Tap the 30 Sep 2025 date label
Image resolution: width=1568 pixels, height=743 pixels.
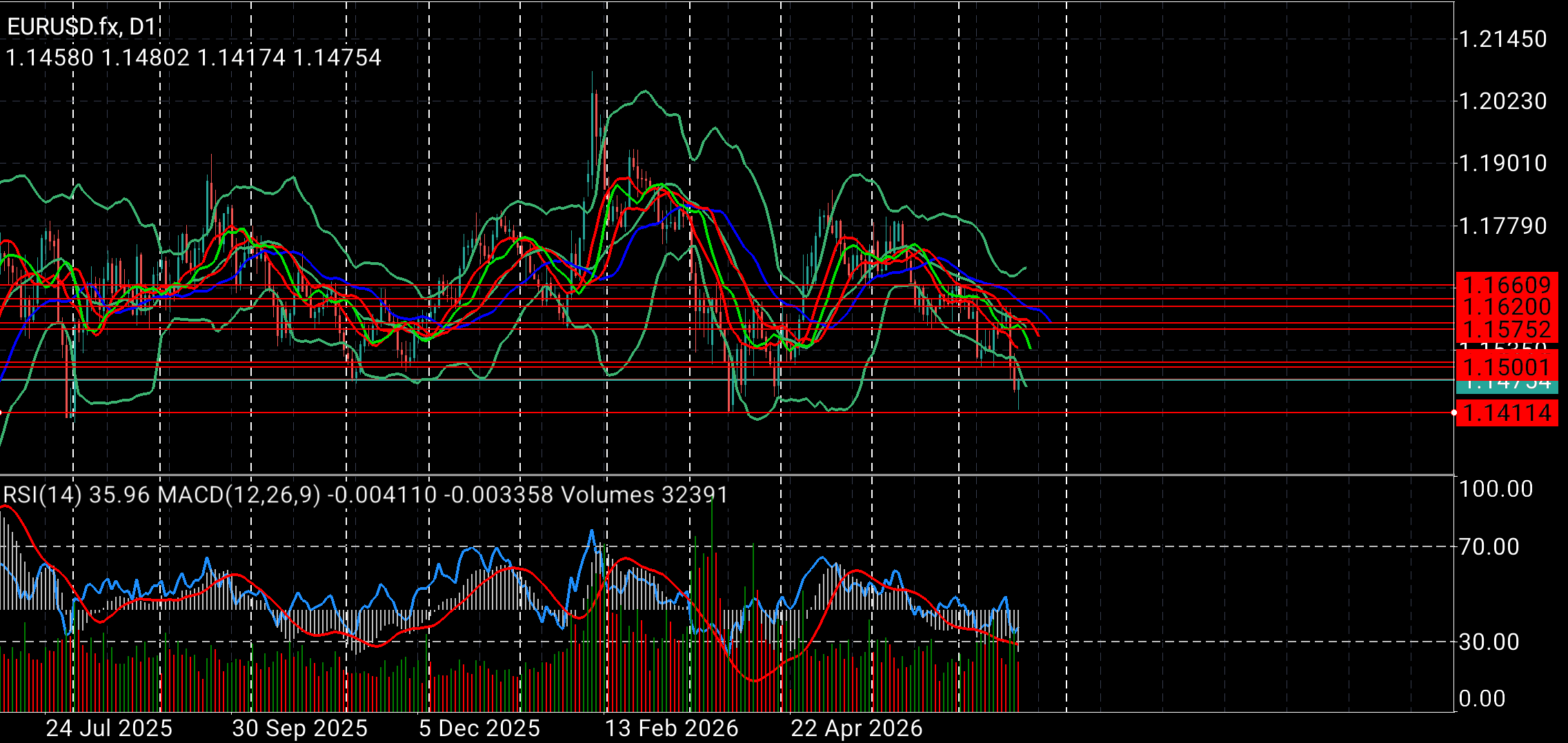coord(300,729)
